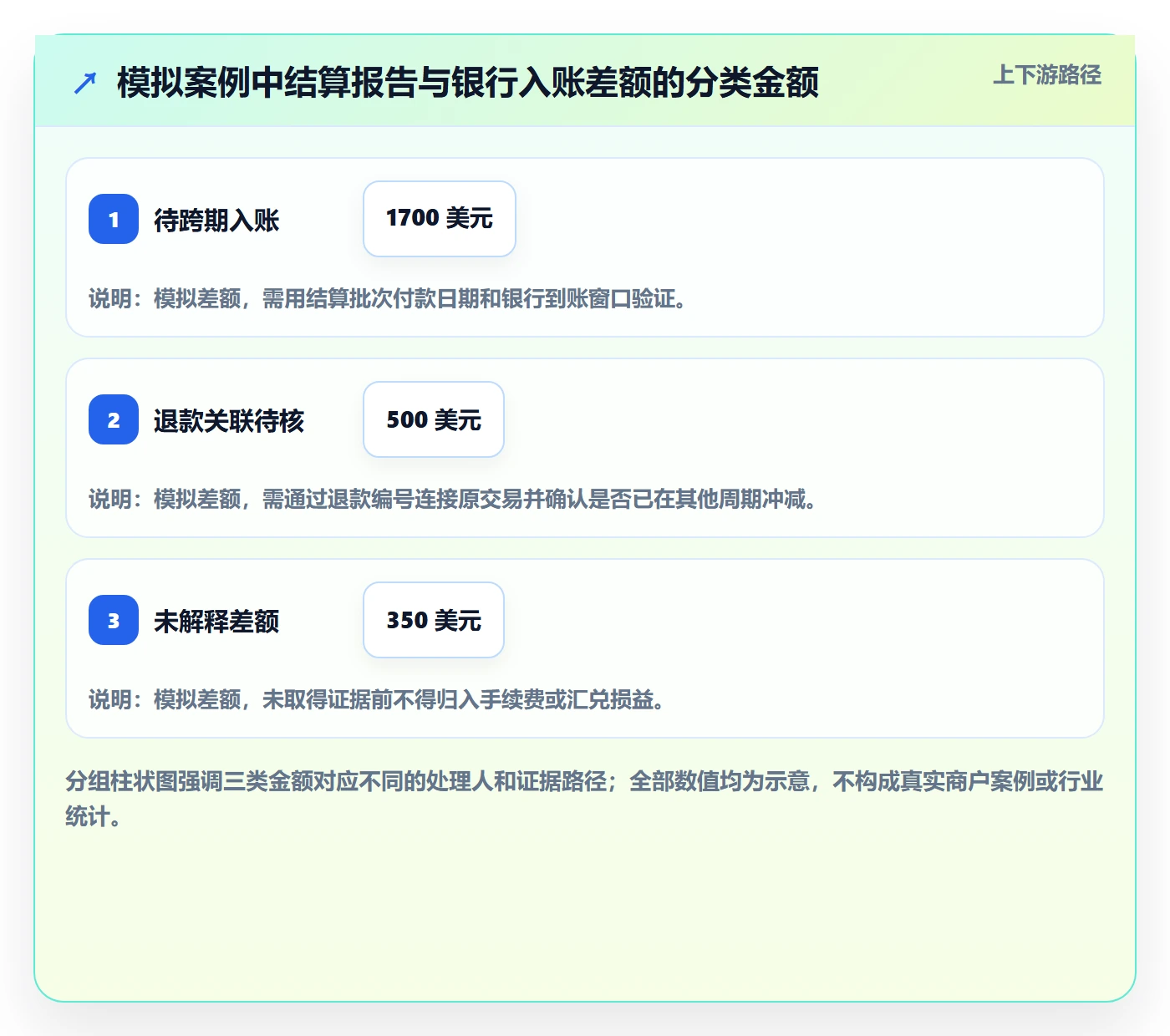Viewport: 1170px width, 1036px height.
Task: Click the footer caption starting with 分组柱状图
Action: 585,799
